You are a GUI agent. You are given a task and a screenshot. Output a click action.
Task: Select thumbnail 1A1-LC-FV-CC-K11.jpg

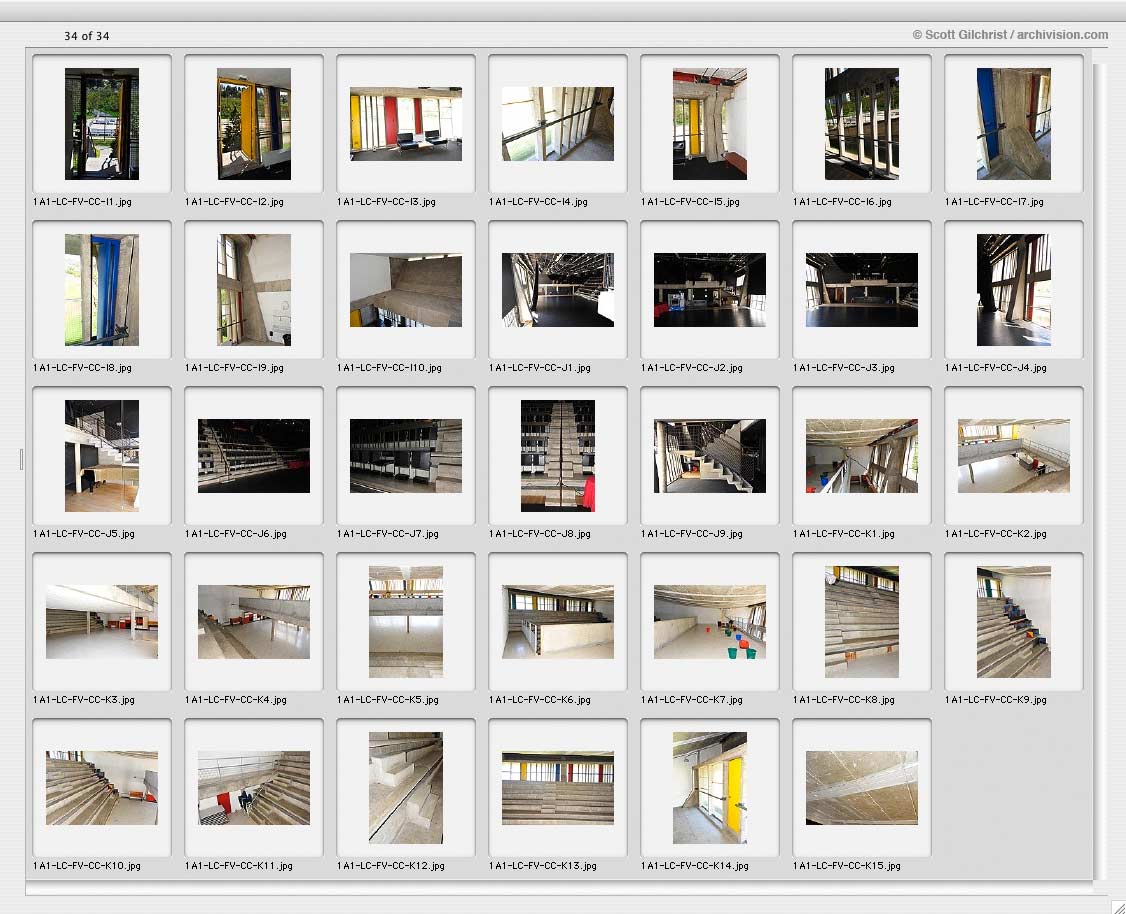click(254, 788)
